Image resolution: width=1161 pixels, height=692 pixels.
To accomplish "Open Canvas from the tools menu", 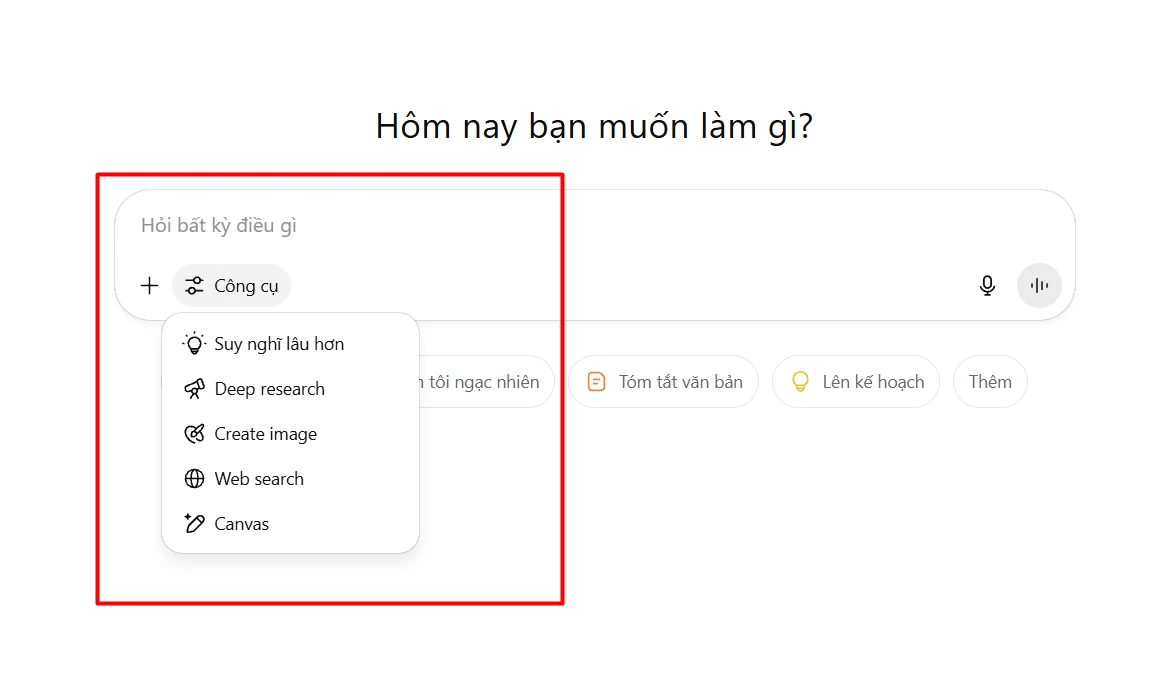I will 290,524.
